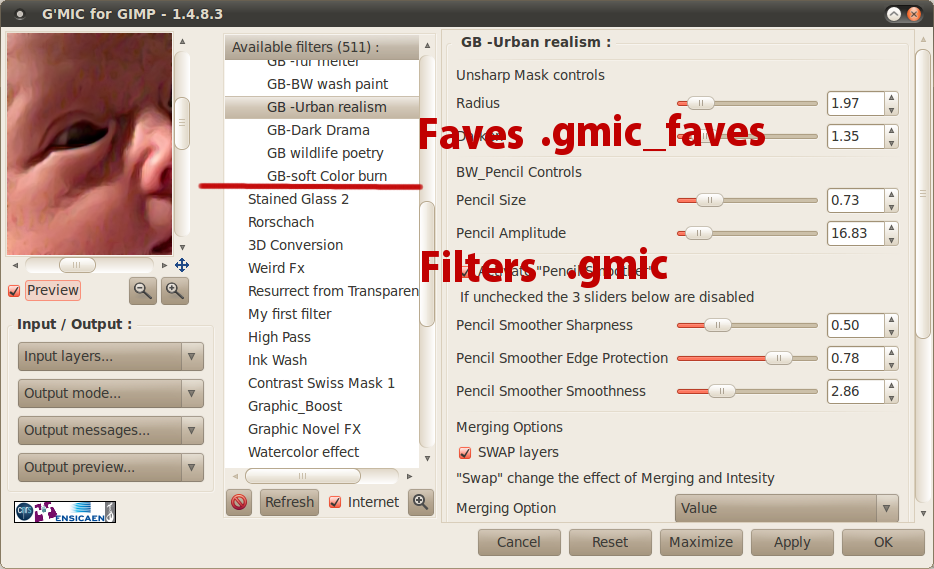
Task: Zoom in the preview image
Action: coord(175,291)
